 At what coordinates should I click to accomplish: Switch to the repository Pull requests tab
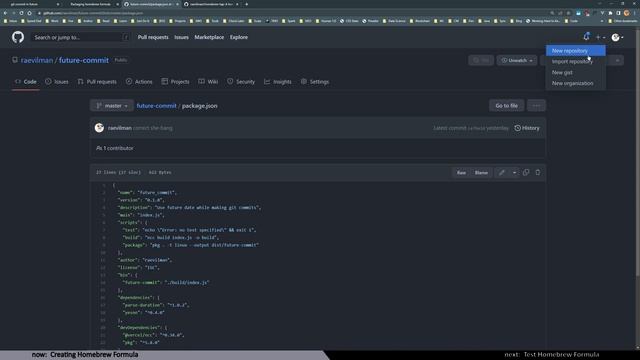point(97,82)
